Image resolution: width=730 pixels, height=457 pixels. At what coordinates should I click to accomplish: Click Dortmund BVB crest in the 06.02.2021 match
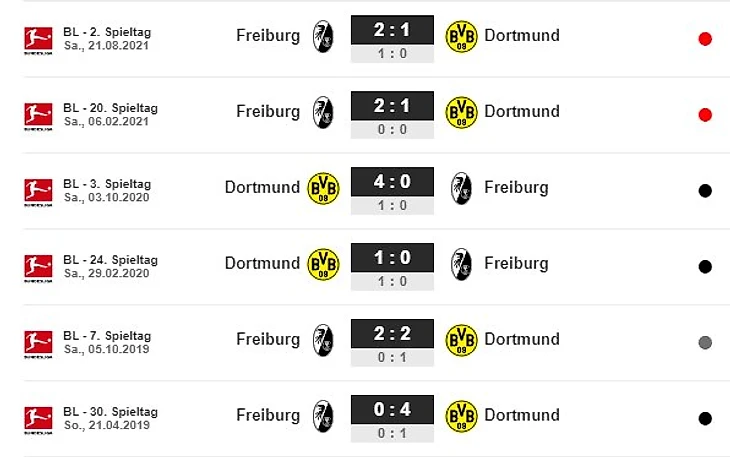[461, 111]
